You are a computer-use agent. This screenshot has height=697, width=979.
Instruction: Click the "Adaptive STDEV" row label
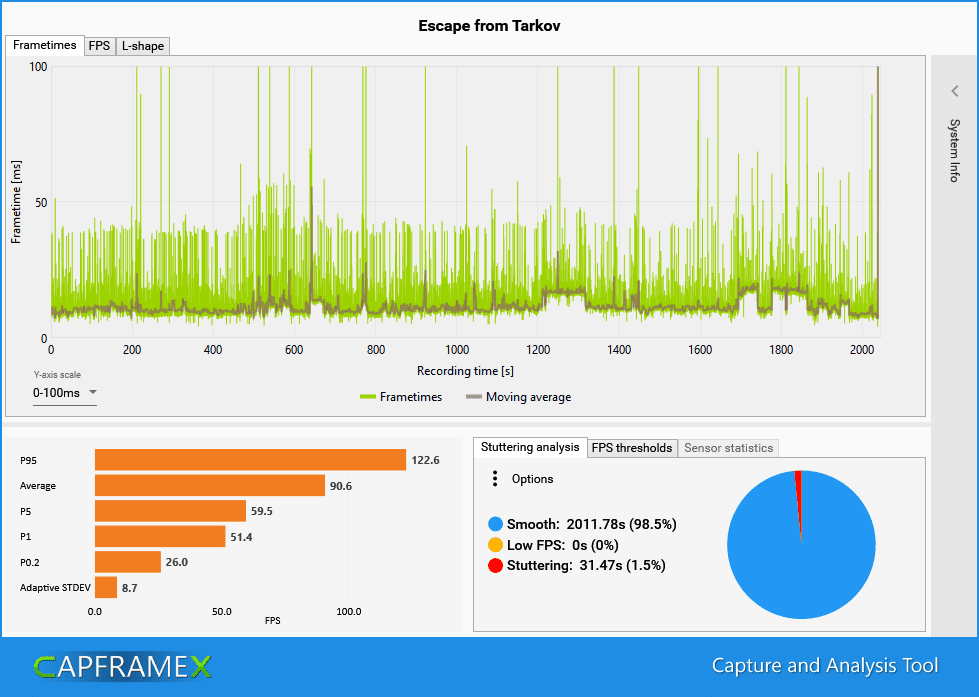(55, 588)
